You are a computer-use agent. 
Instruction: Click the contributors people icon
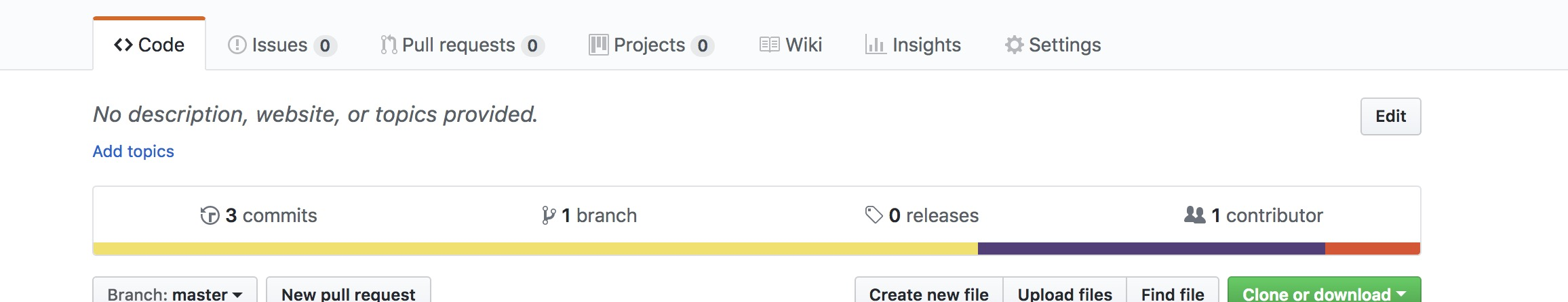coord(1194,215)
